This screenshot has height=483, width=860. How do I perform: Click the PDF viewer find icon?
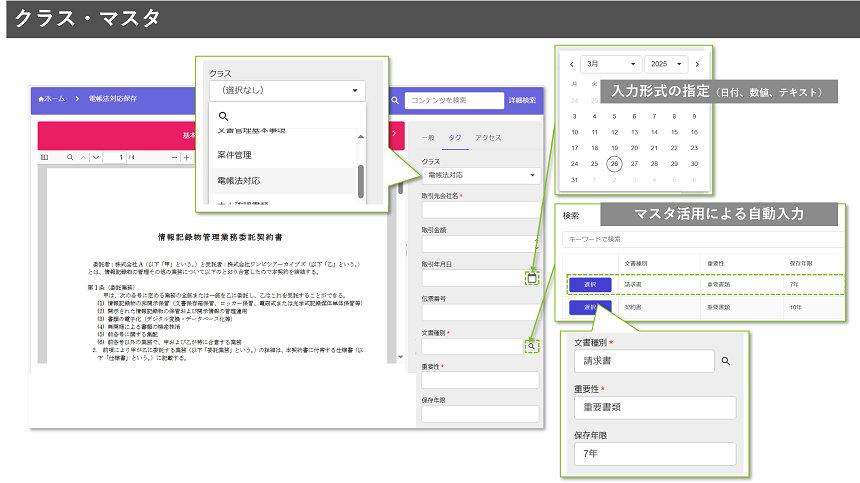70,157
